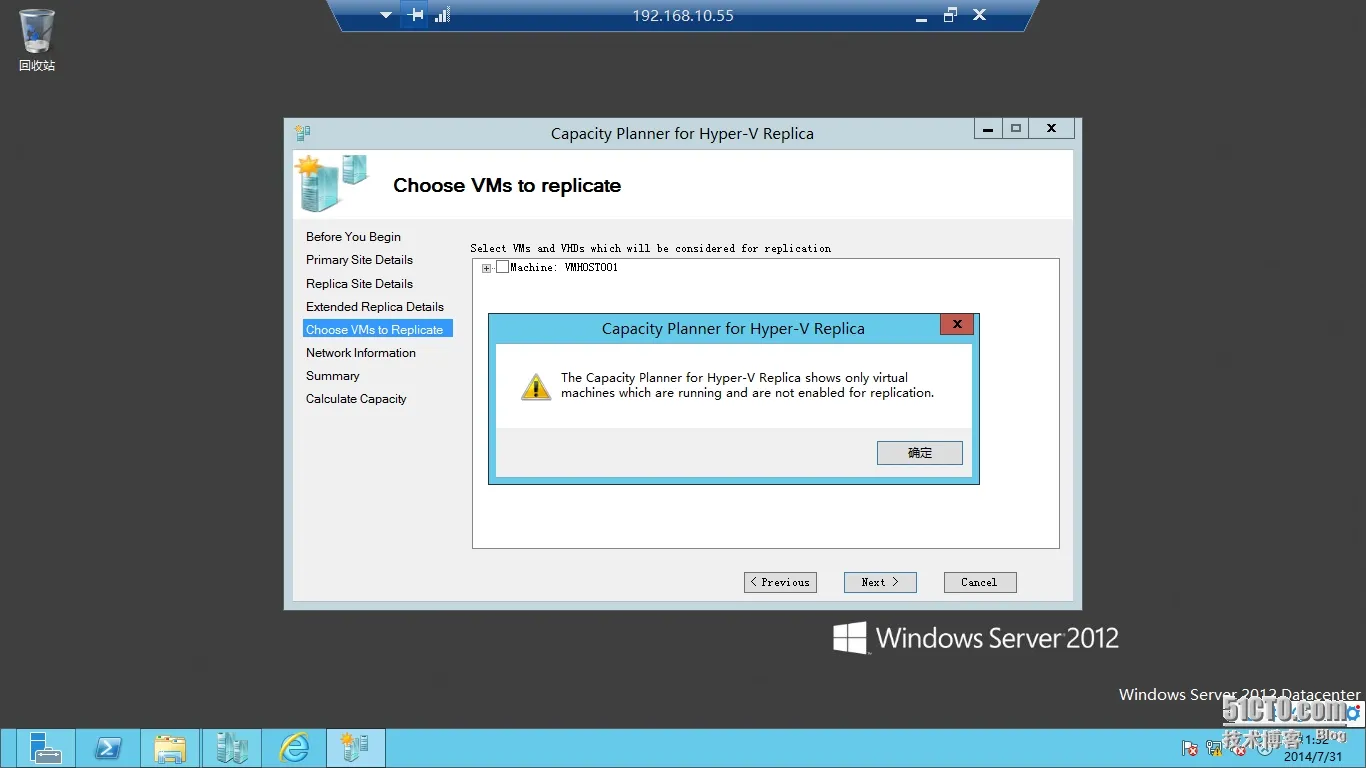This screenshot has width=1366, height=768.
Task: Select the Choose VMs to Replicate step
Action: click(378, 329)
